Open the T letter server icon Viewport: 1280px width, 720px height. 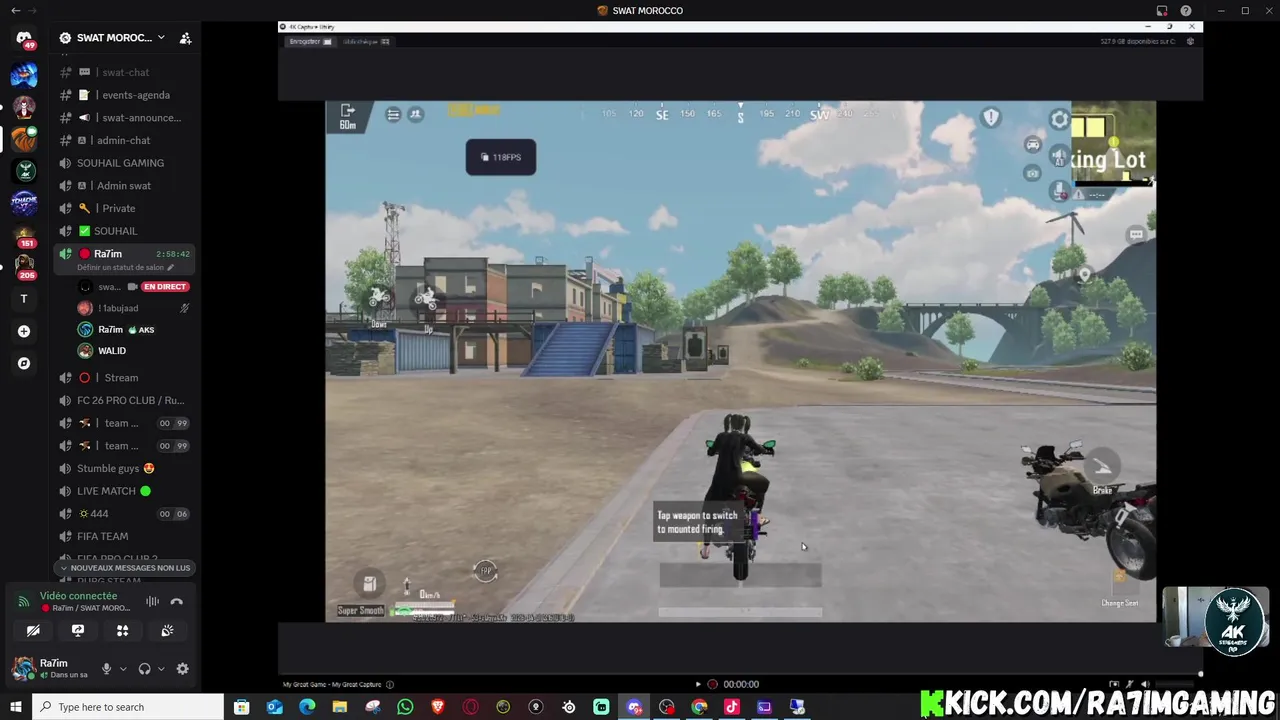pos(24,299)
